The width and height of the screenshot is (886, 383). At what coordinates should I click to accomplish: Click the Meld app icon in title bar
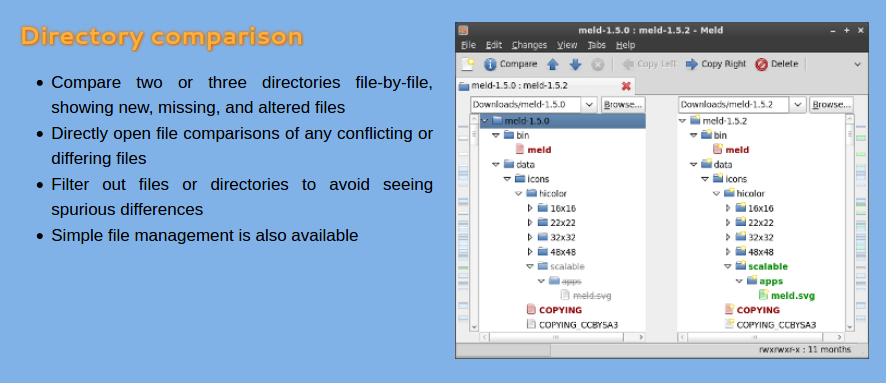click(x=463, y=31)
